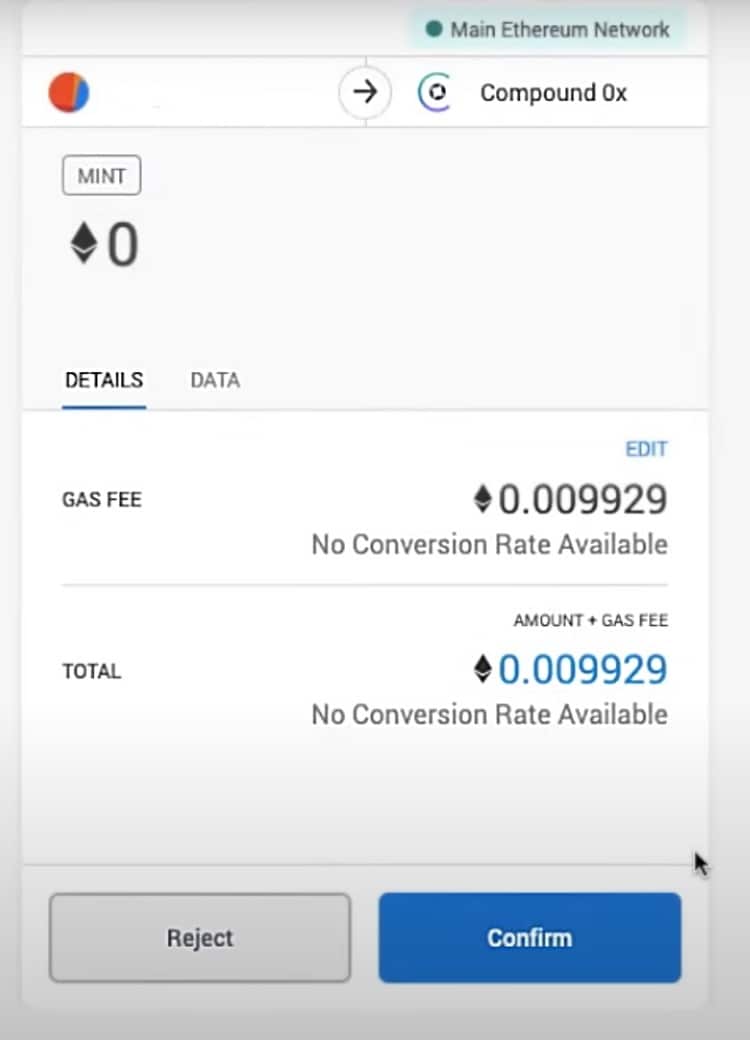Click the GAS FEE row label
Viewport: 750px width, 1040px height.
(102, 500)
